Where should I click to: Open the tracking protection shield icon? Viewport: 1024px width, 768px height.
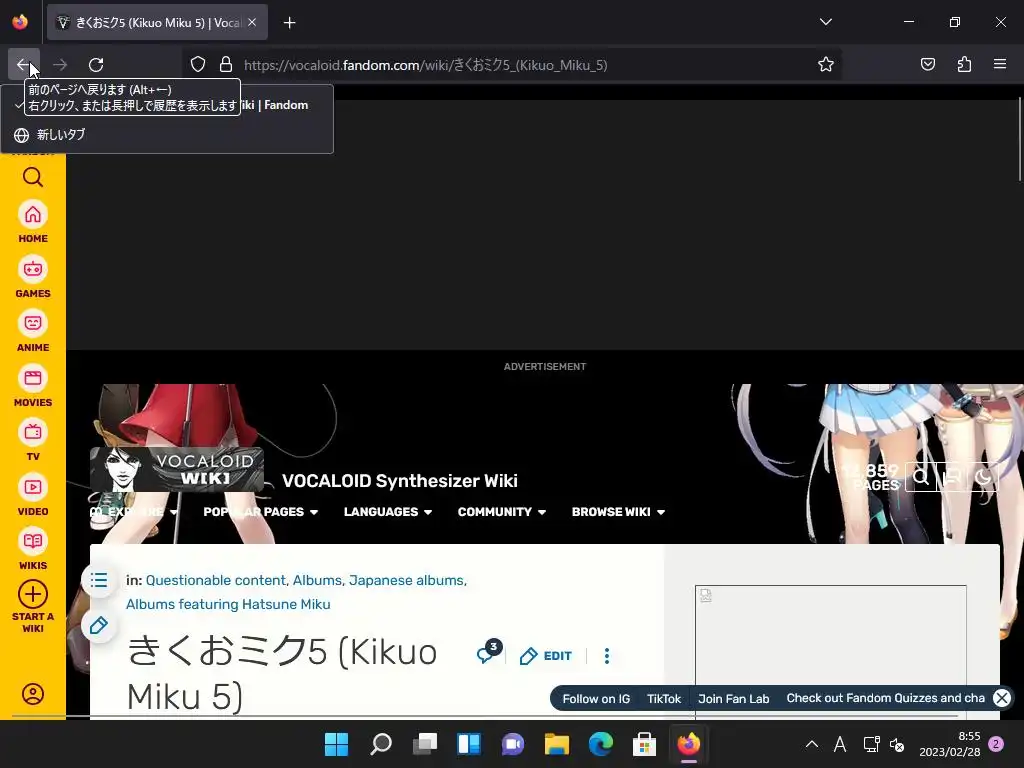(x=198, y=65)
